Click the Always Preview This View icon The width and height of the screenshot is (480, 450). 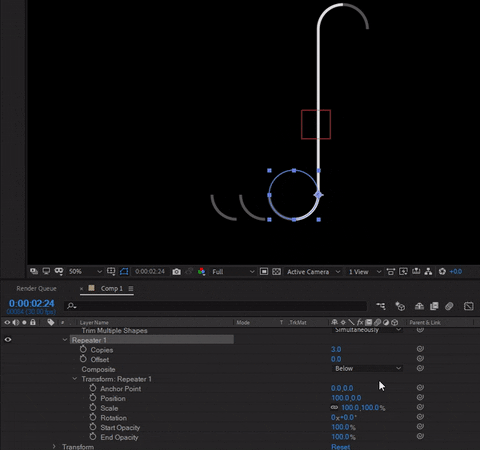pos(34,271)
